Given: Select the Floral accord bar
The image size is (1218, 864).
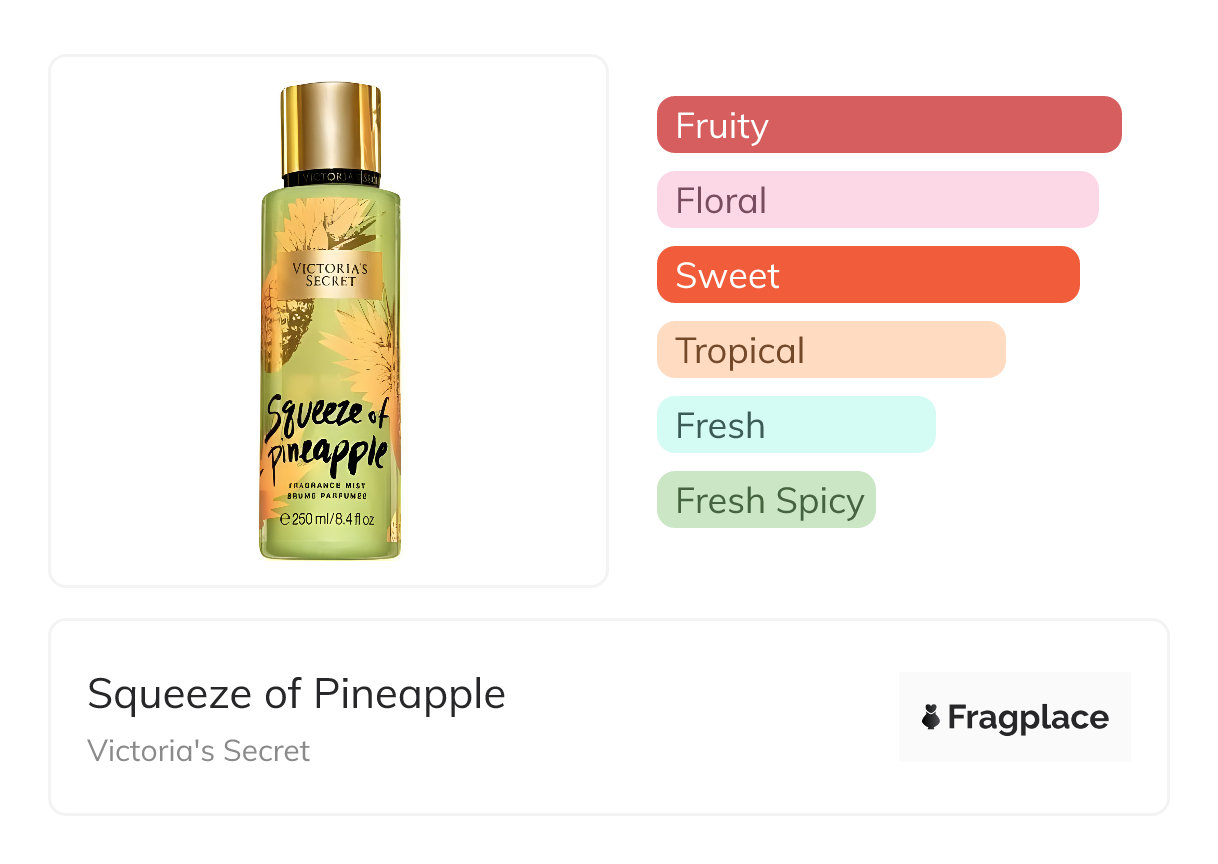Looking at the screenshot, I should pyautogui.click(x=877, y=200).
